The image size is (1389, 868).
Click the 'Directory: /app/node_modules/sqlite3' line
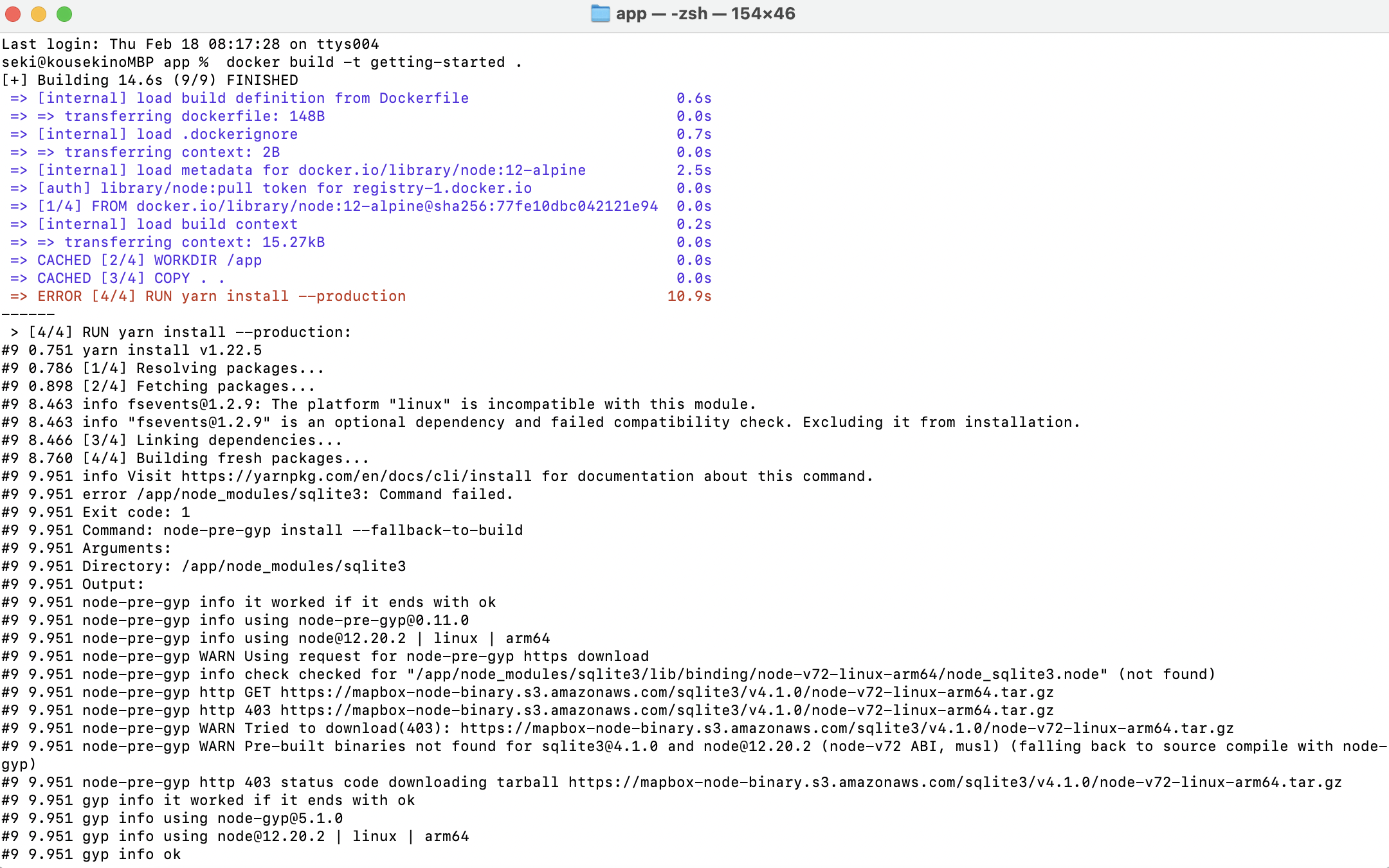pyautogui.click(x=204, y=566)
